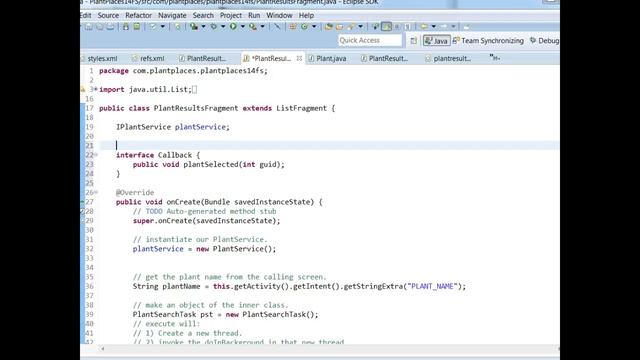Open the Android Virtual Device Manager

click(137, 27)
